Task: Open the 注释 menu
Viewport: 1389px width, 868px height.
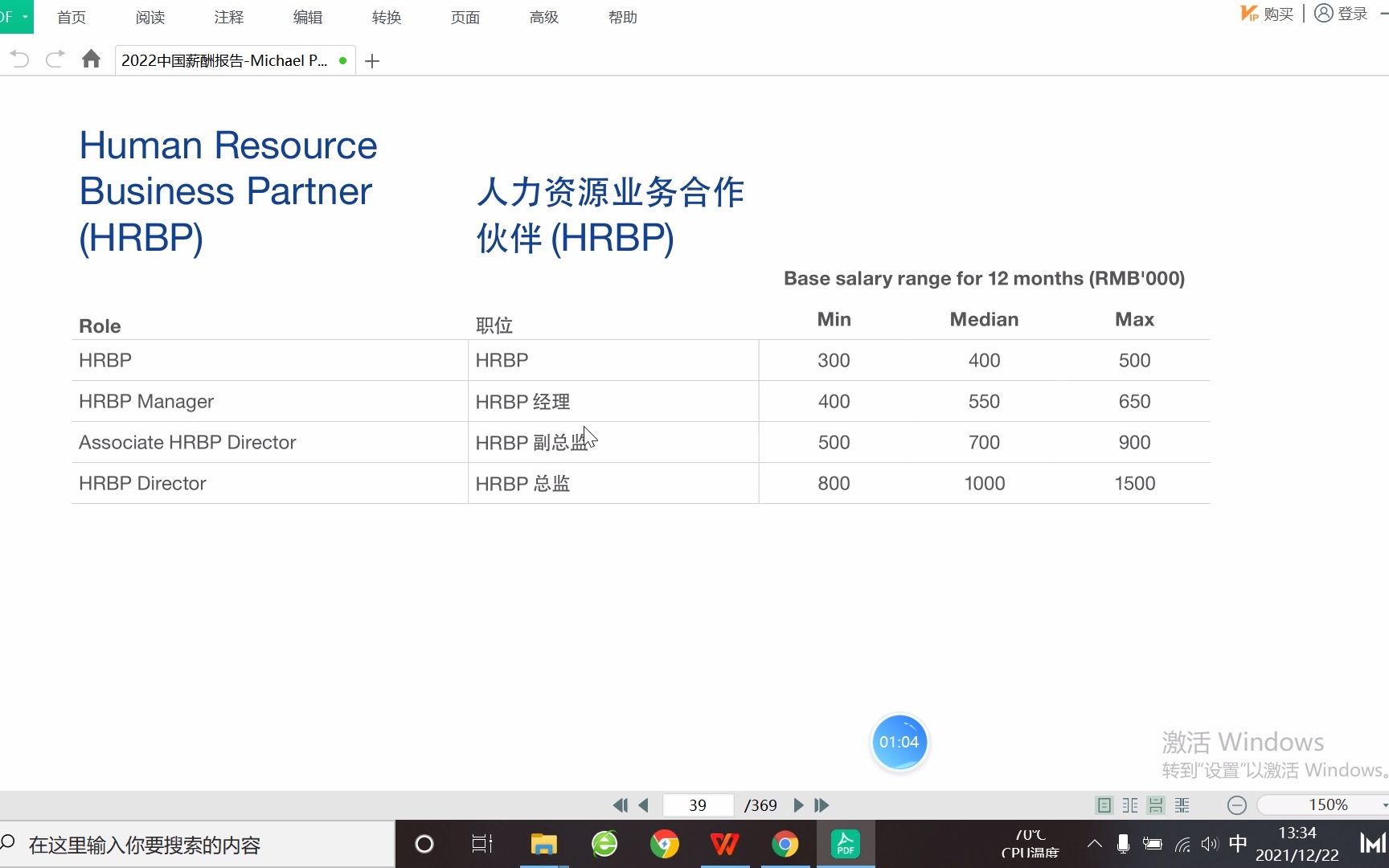Action: coord(229,17)
